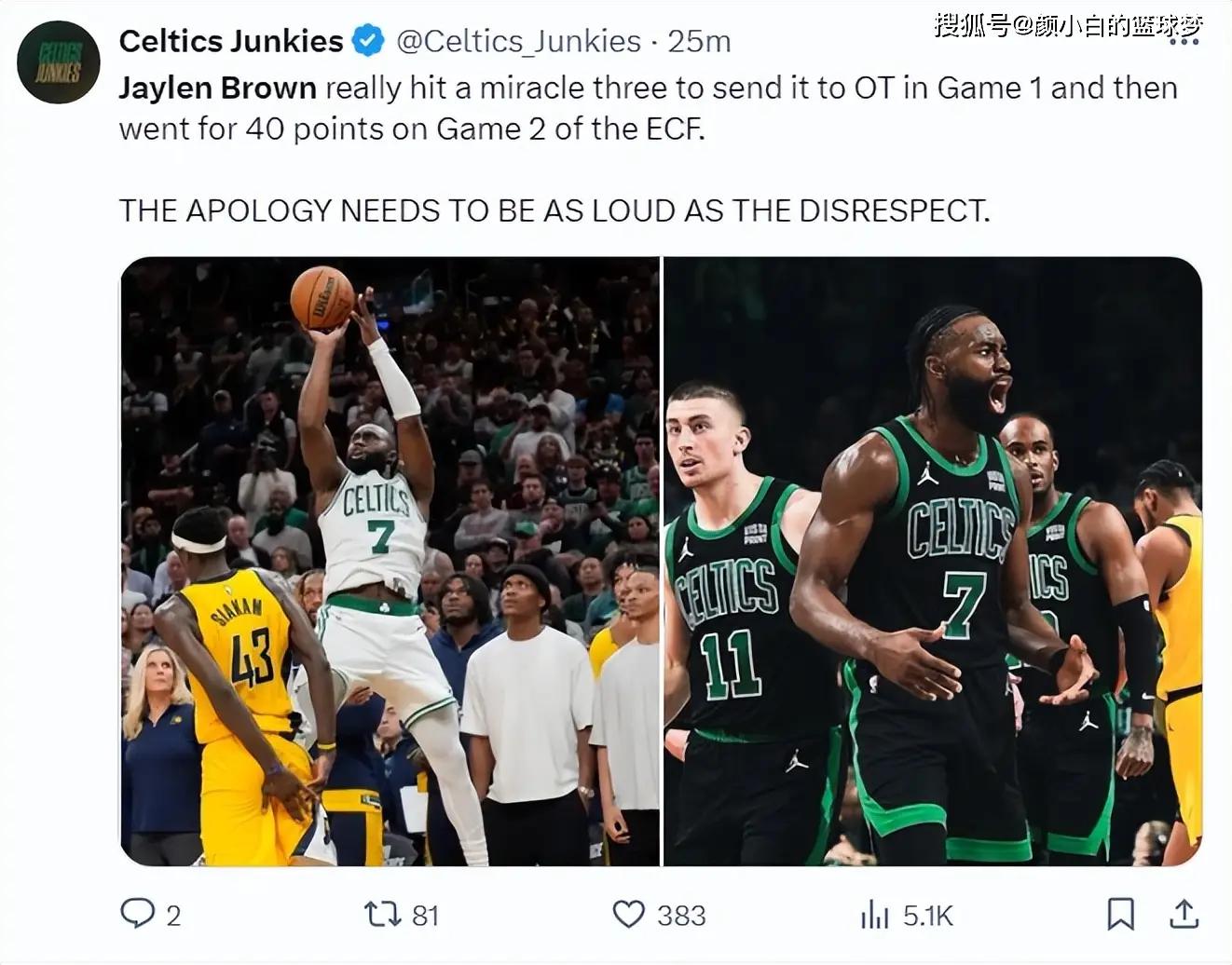Open left photo of jump shot
This screenshot has height=965, width=1232.
coord(390,562)
